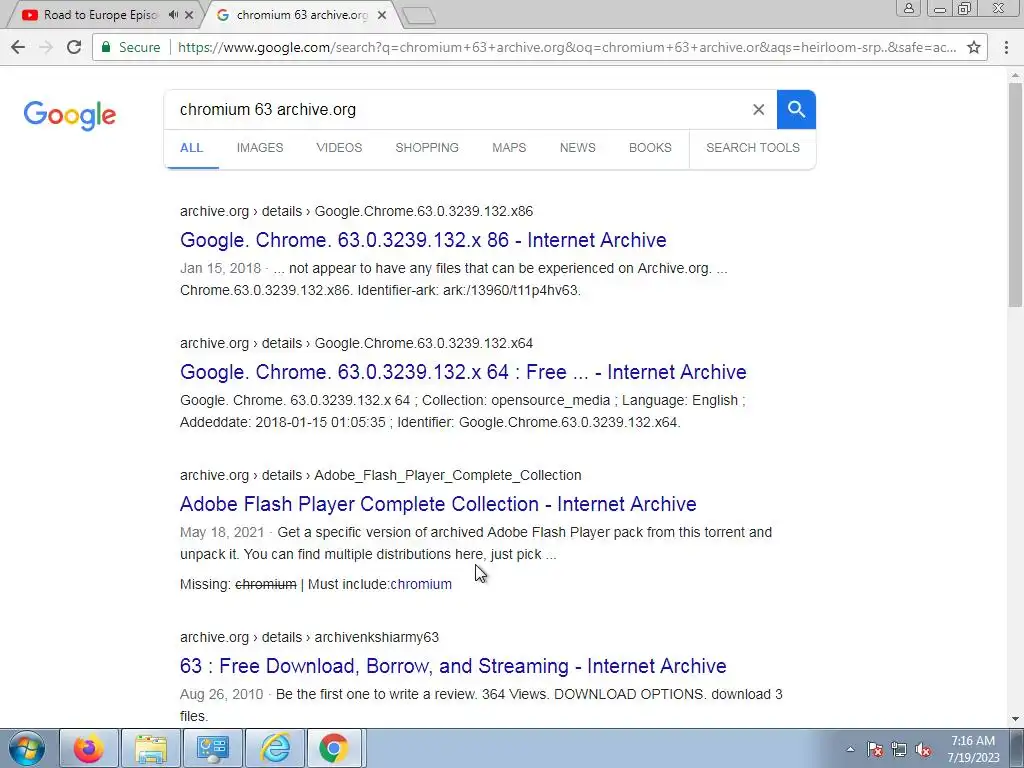Screen dimensions: 1024x768
Task: Clear the search box with the X icon
Action: coord(758,110)
